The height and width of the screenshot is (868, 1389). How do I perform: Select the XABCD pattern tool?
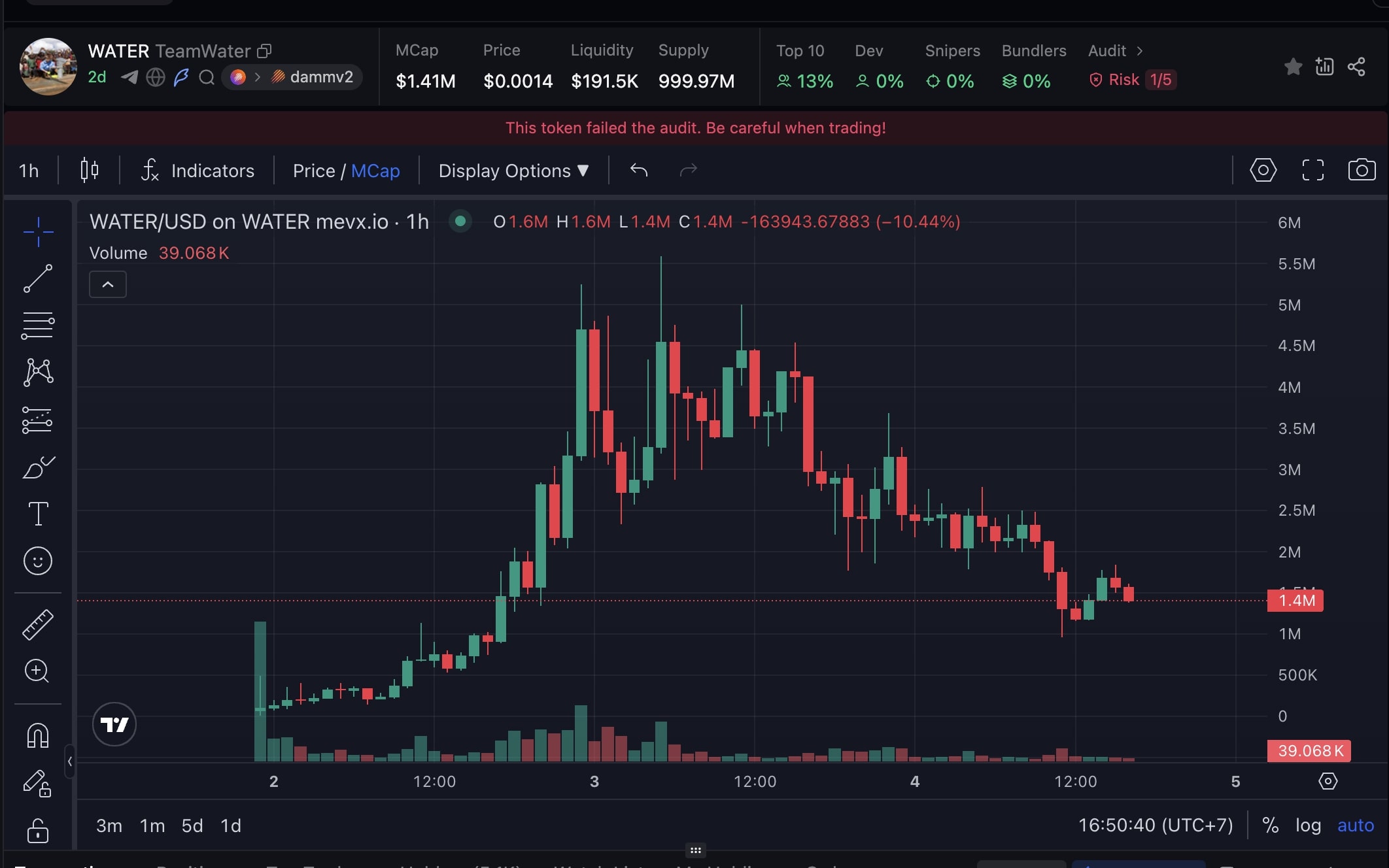point(38,372)
